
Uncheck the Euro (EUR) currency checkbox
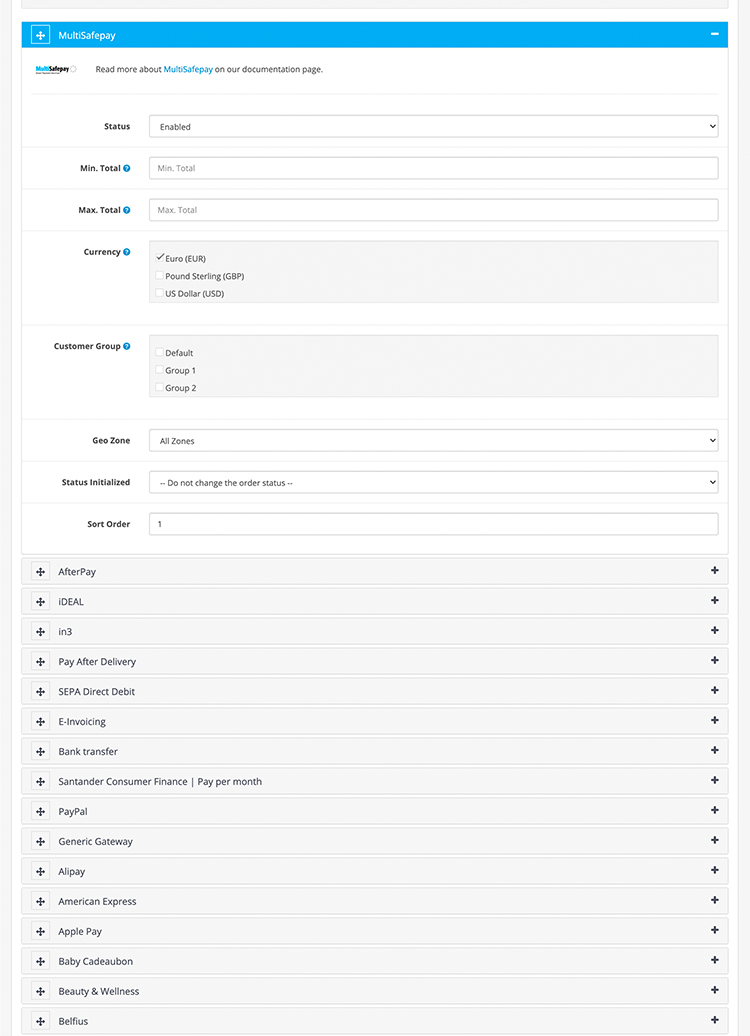[160, 258]
